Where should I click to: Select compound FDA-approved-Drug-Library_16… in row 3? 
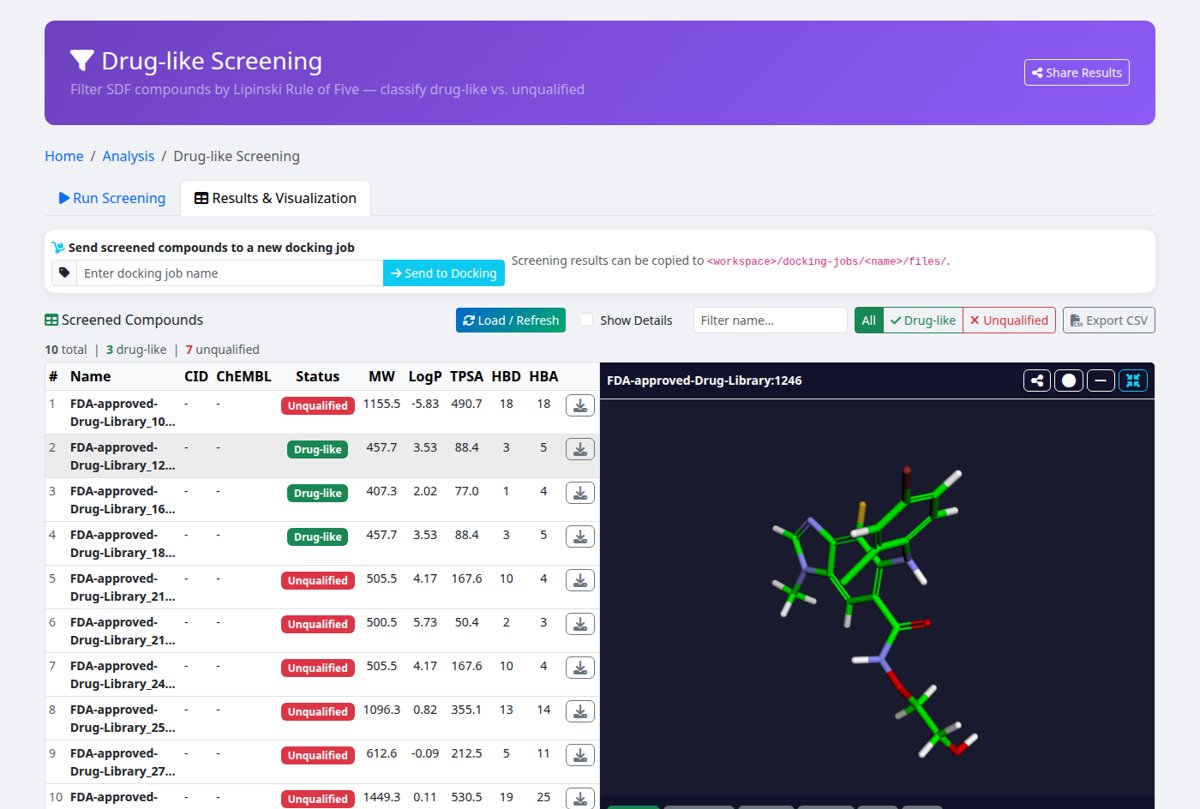[x=122, y=500]
